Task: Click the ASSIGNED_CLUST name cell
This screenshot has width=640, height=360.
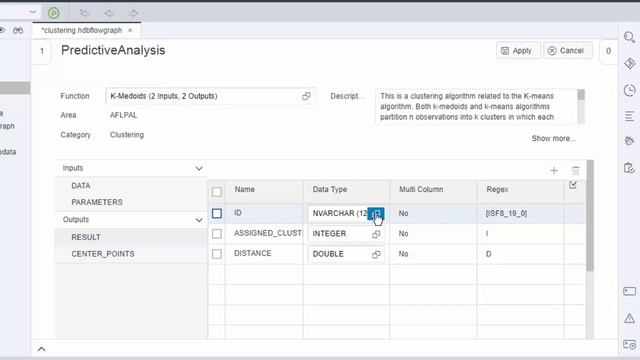Action: [264, 233]
